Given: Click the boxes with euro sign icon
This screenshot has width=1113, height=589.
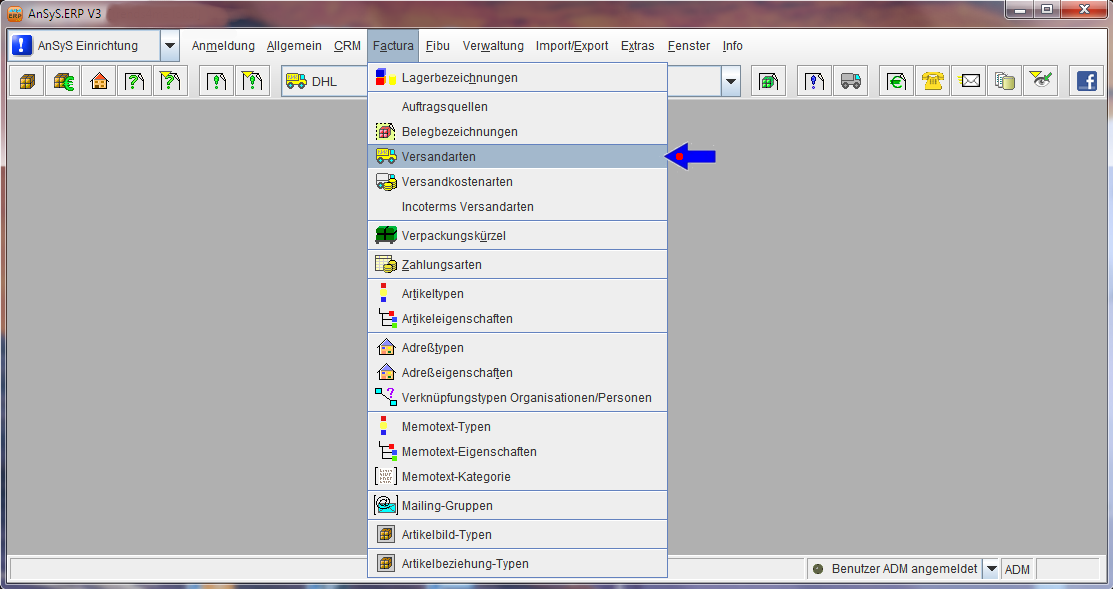Looking at the screenshot, I should (63, 81).
